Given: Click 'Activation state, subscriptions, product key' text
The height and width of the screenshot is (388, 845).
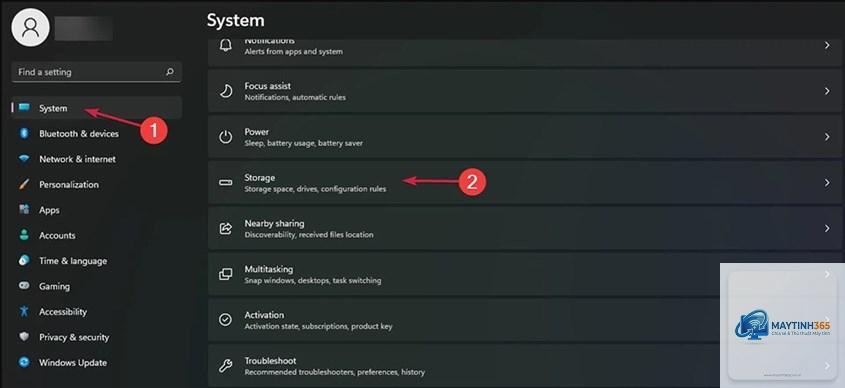Looking at the screenshot, I should pyautogui.click(x=318, y=327).
